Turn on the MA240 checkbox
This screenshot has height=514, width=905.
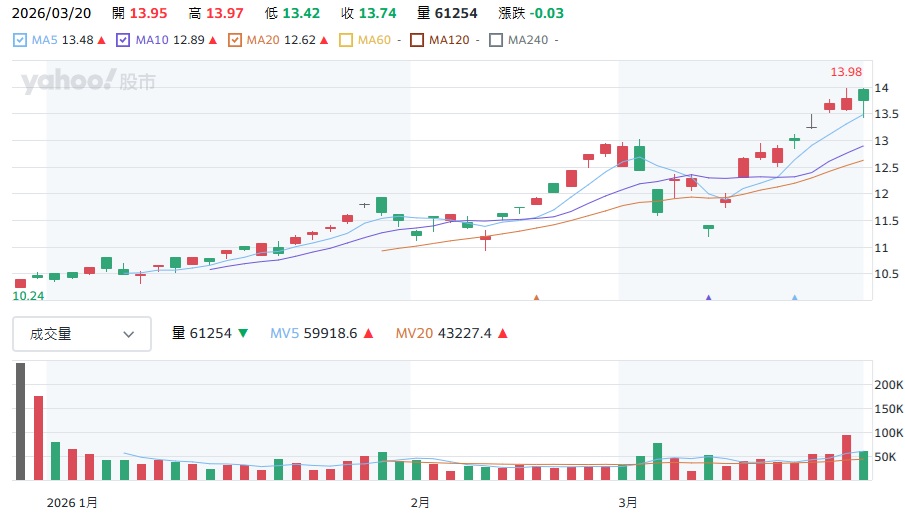point(497,40)
